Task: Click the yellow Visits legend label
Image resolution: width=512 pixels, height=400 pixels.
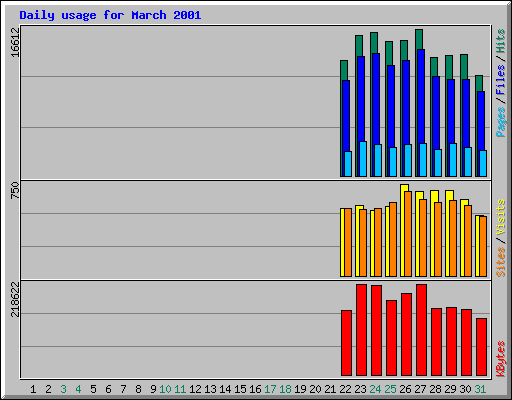Action: (500, 217)
